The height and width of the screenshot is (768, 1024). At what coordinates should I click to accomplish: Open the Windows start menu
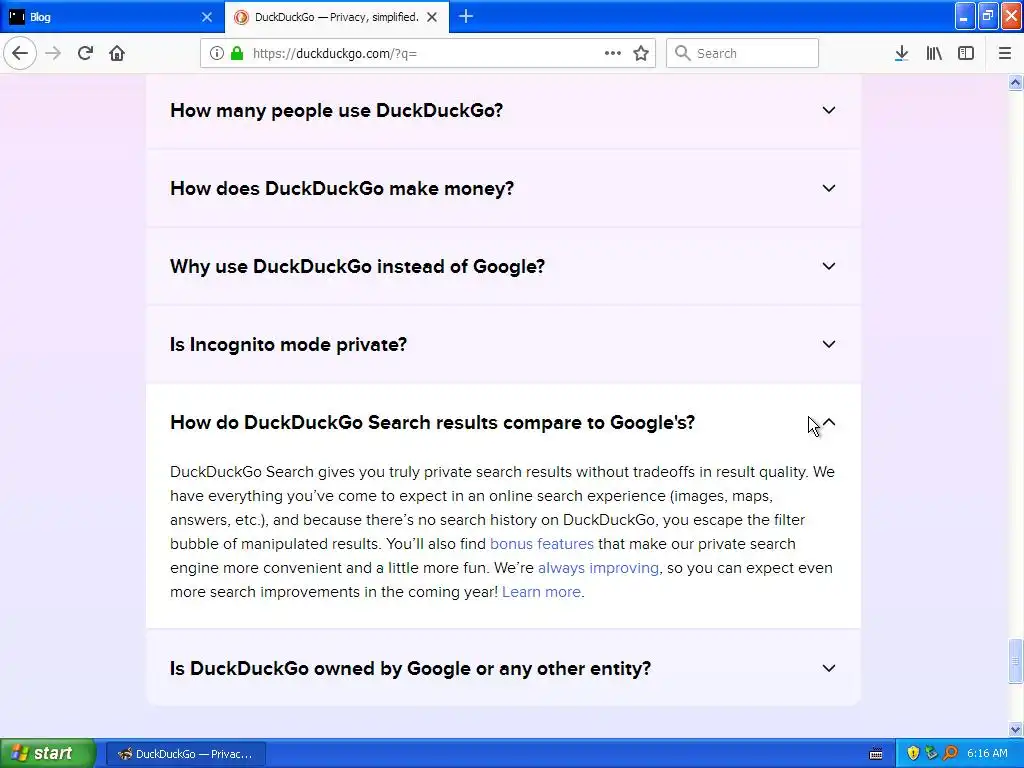(x=47, y=754)
